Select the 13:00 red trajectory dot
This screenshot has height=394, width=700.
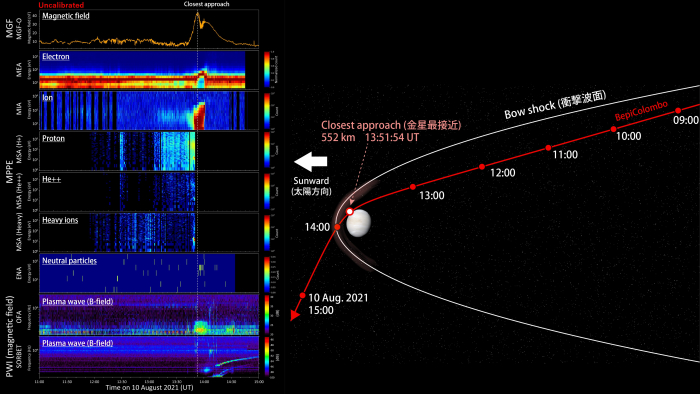pyautogui.click(x=413, y=187)
